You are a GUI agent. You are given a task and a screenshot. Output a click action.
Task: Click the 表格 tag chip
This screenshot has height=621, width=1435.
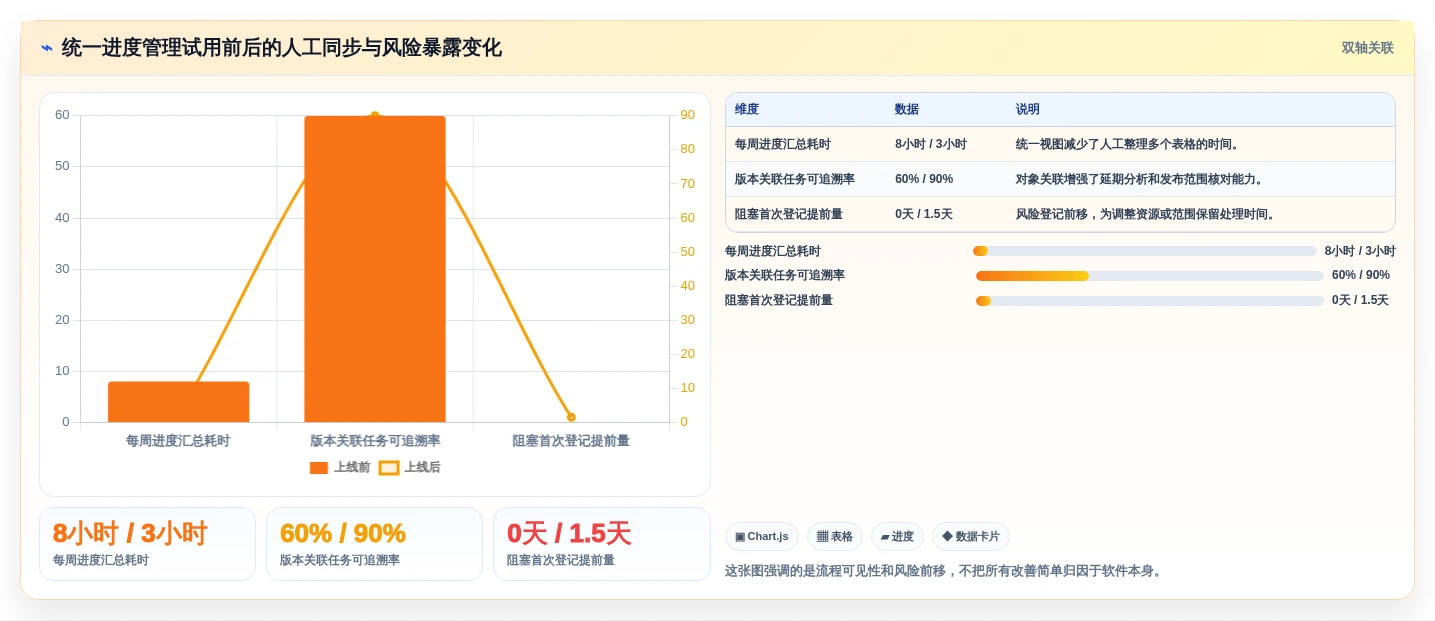point(835,537)
